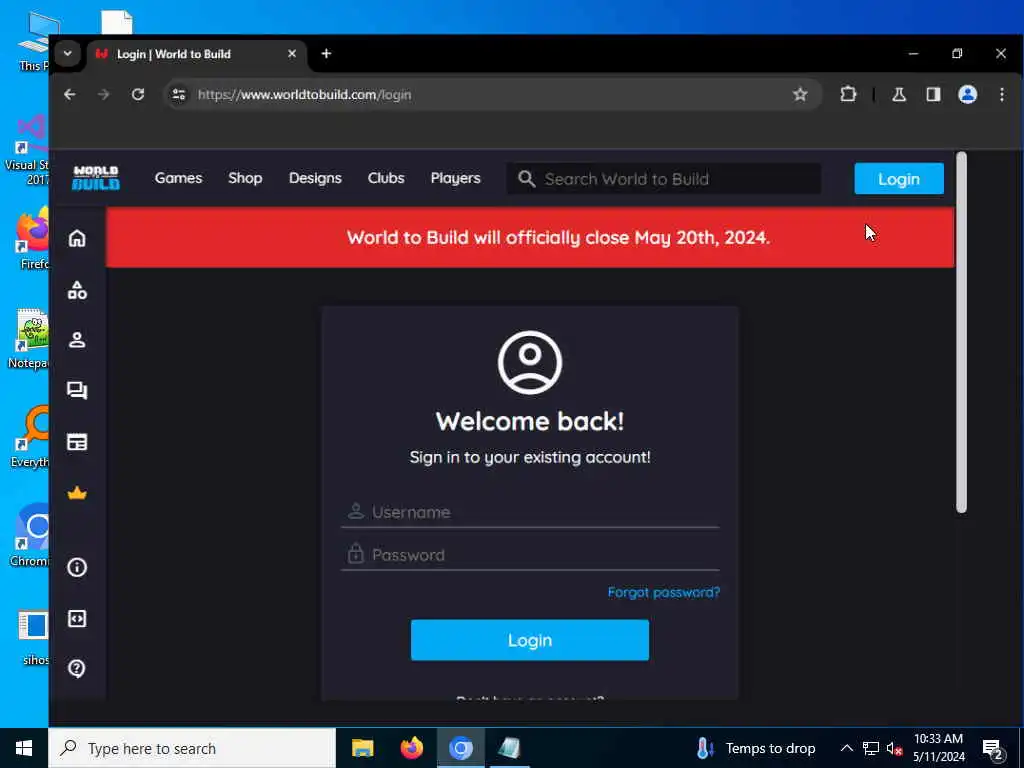This screenshot has height=768, width=1024.
Task: Open the help question mark sidebar icon
Action: (x=77, y=668)
